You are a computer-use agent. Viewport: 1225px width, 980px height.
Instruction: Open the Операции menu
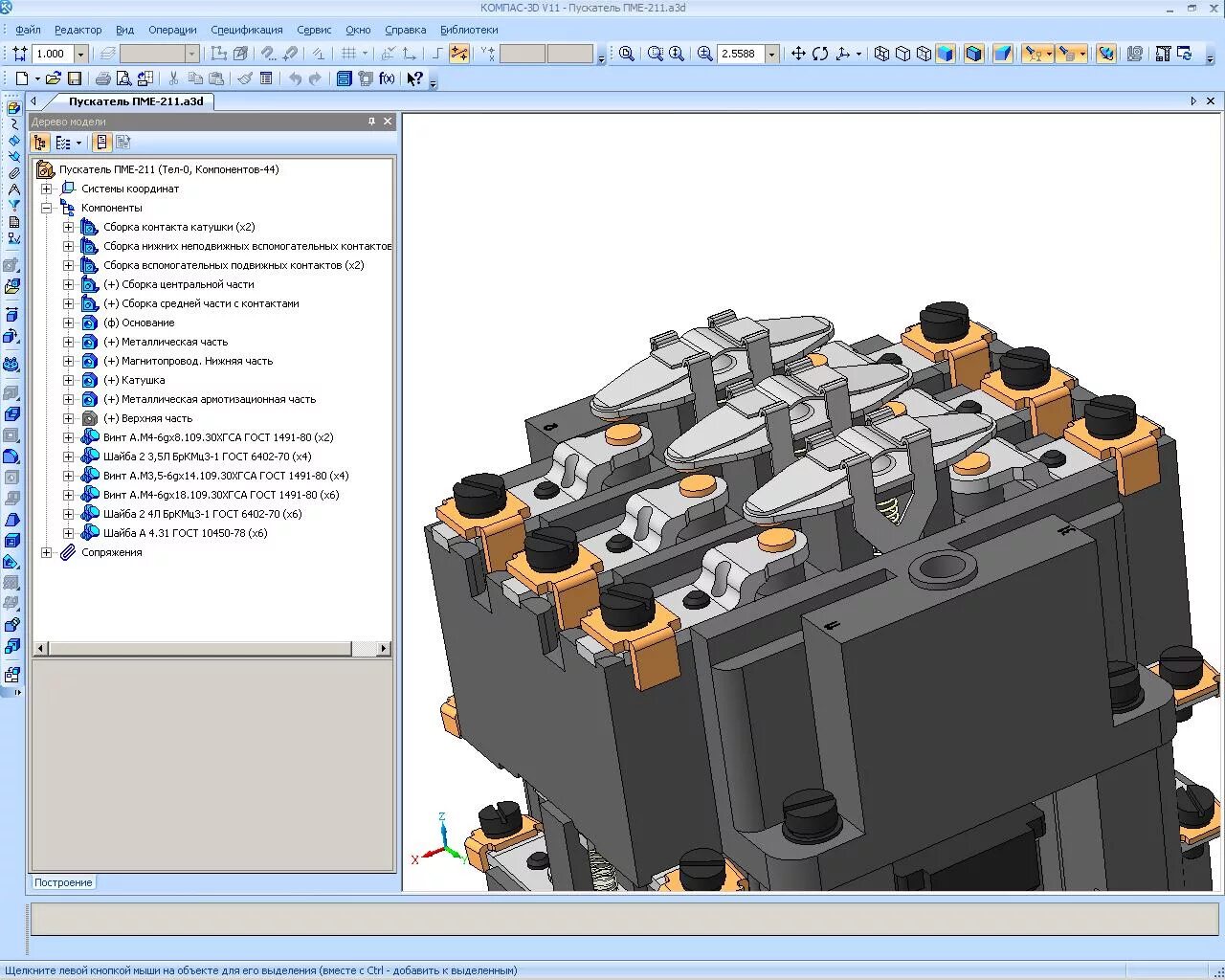click(172, 30)
